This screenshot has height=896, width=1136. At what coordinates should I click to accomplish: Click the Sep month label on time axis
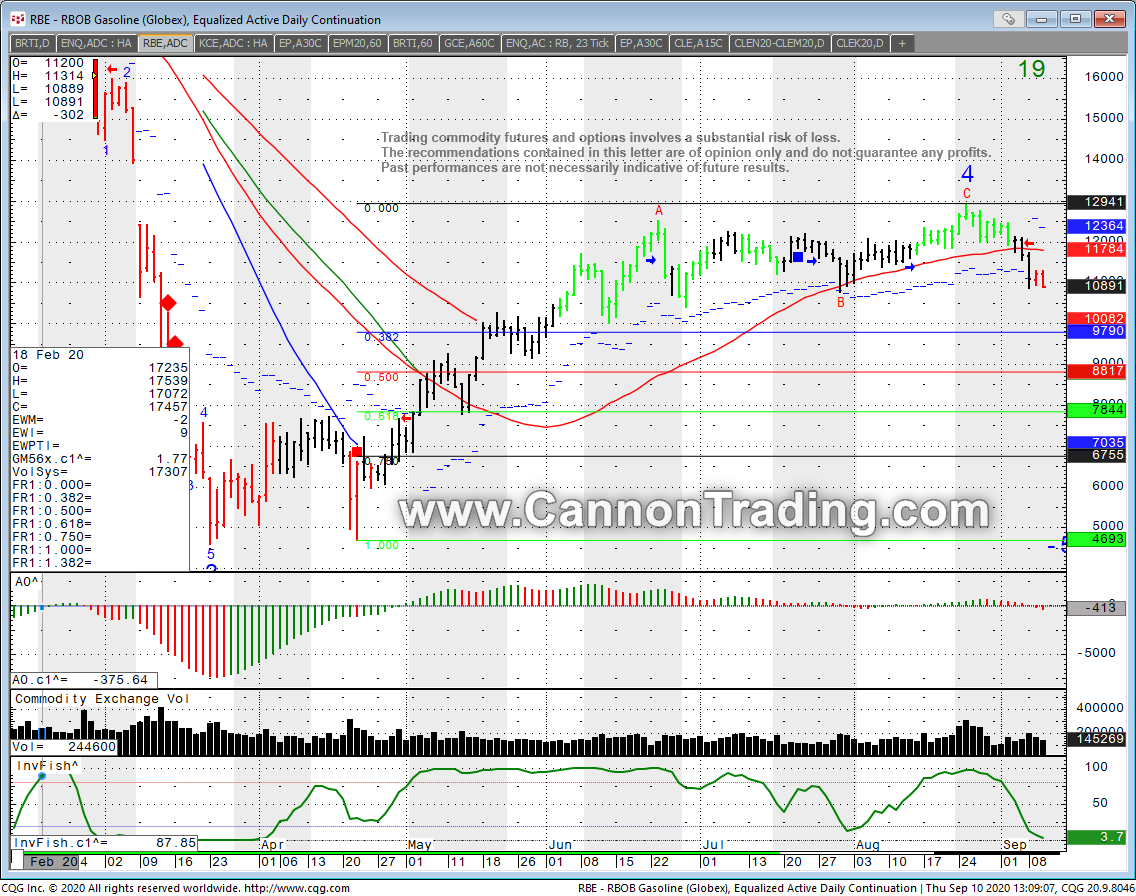tap(1014, 845)
